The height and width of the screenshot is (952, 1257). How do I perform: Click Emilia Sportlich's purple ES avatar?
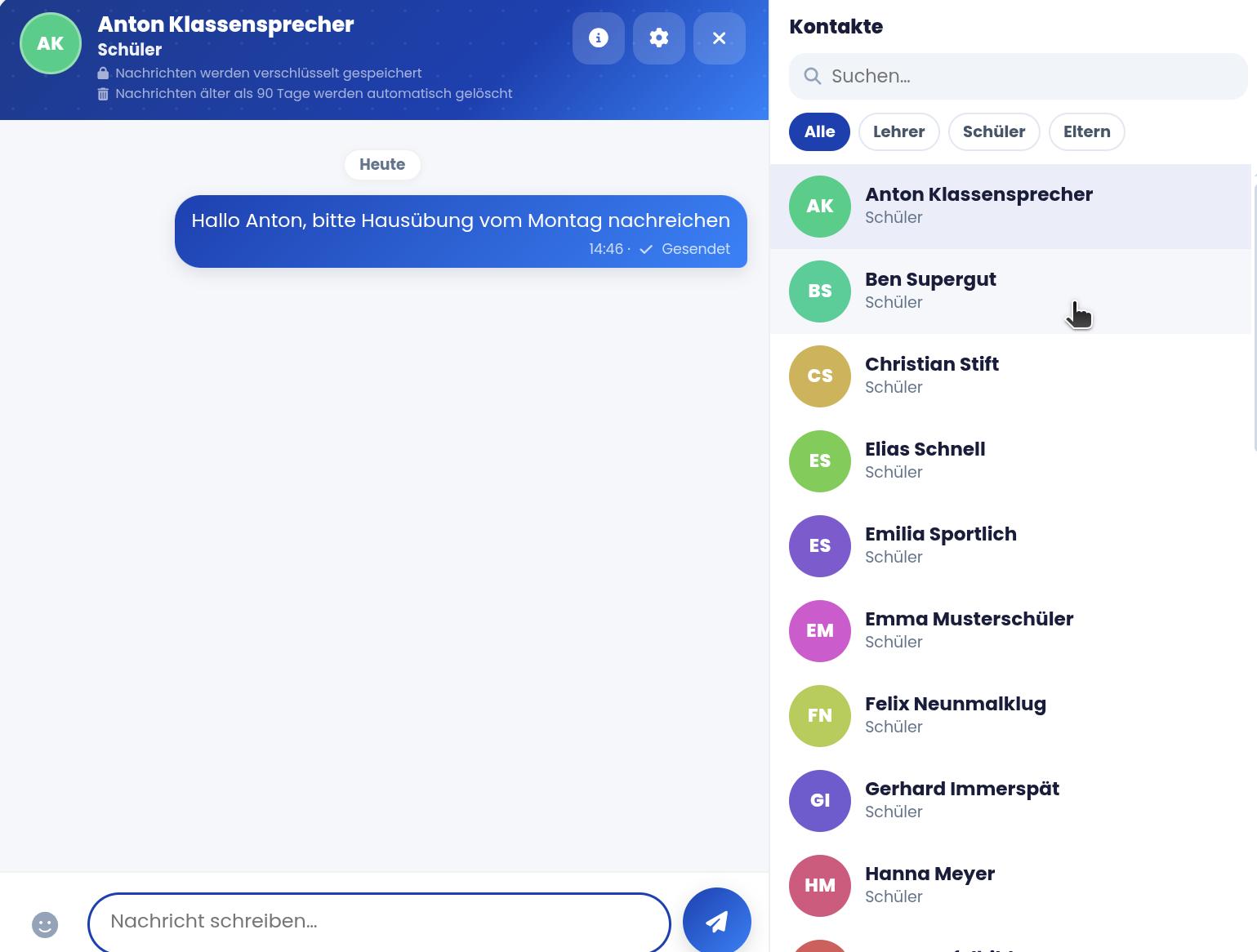820,546
